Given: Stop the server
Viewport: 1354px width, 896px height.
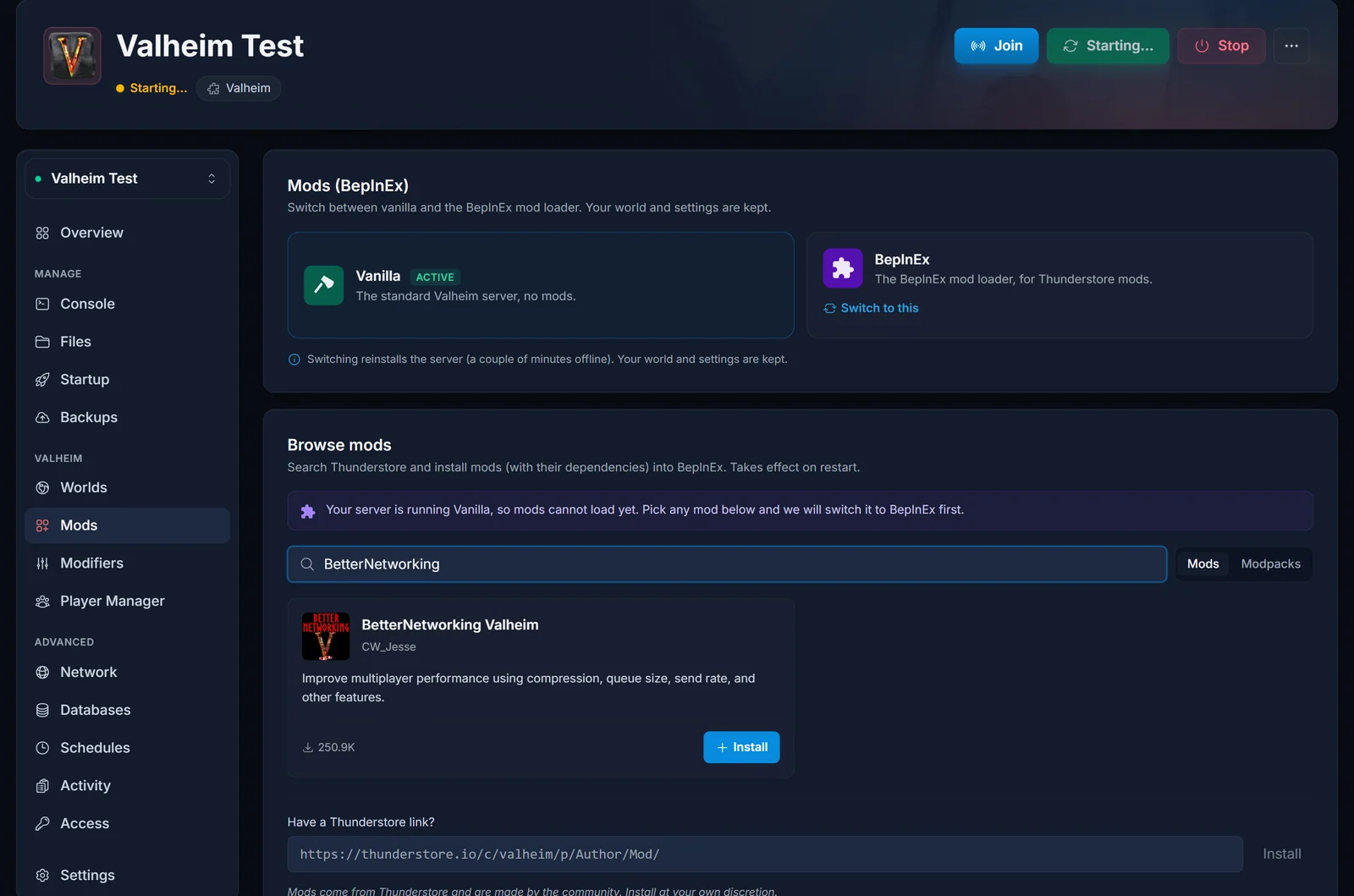Looking at the screenshot, I should click(1221, 46).
